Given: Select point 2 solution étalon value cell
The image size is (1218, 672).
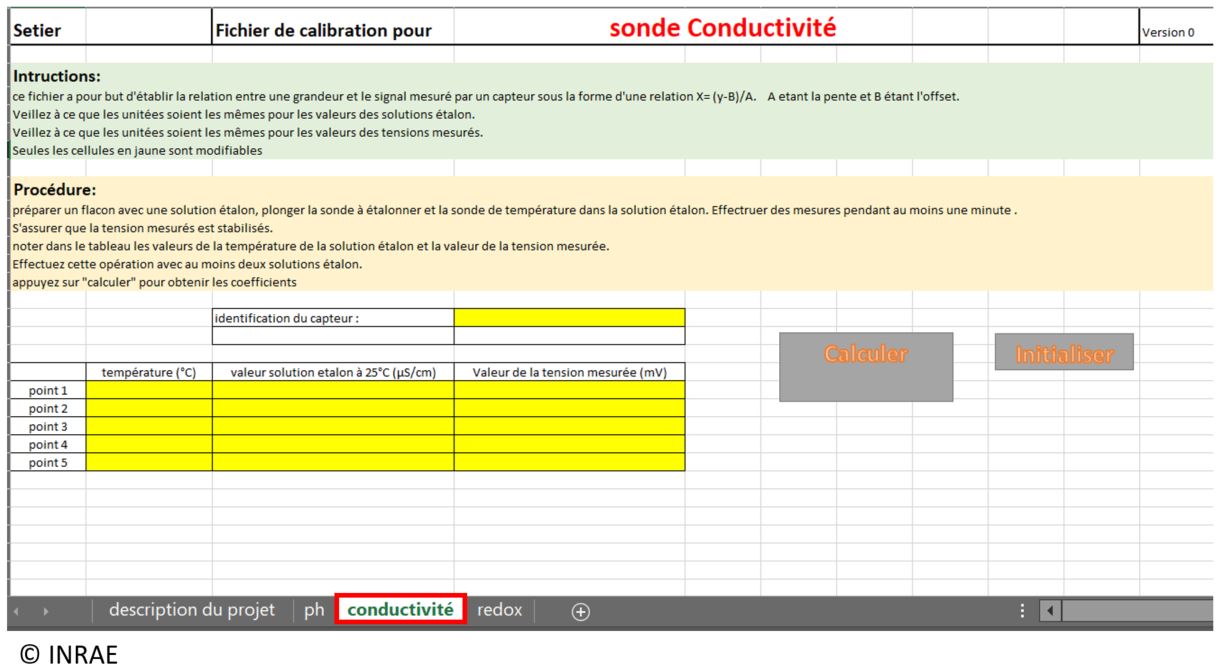Looking at the screenshot, I should (333, 408).
